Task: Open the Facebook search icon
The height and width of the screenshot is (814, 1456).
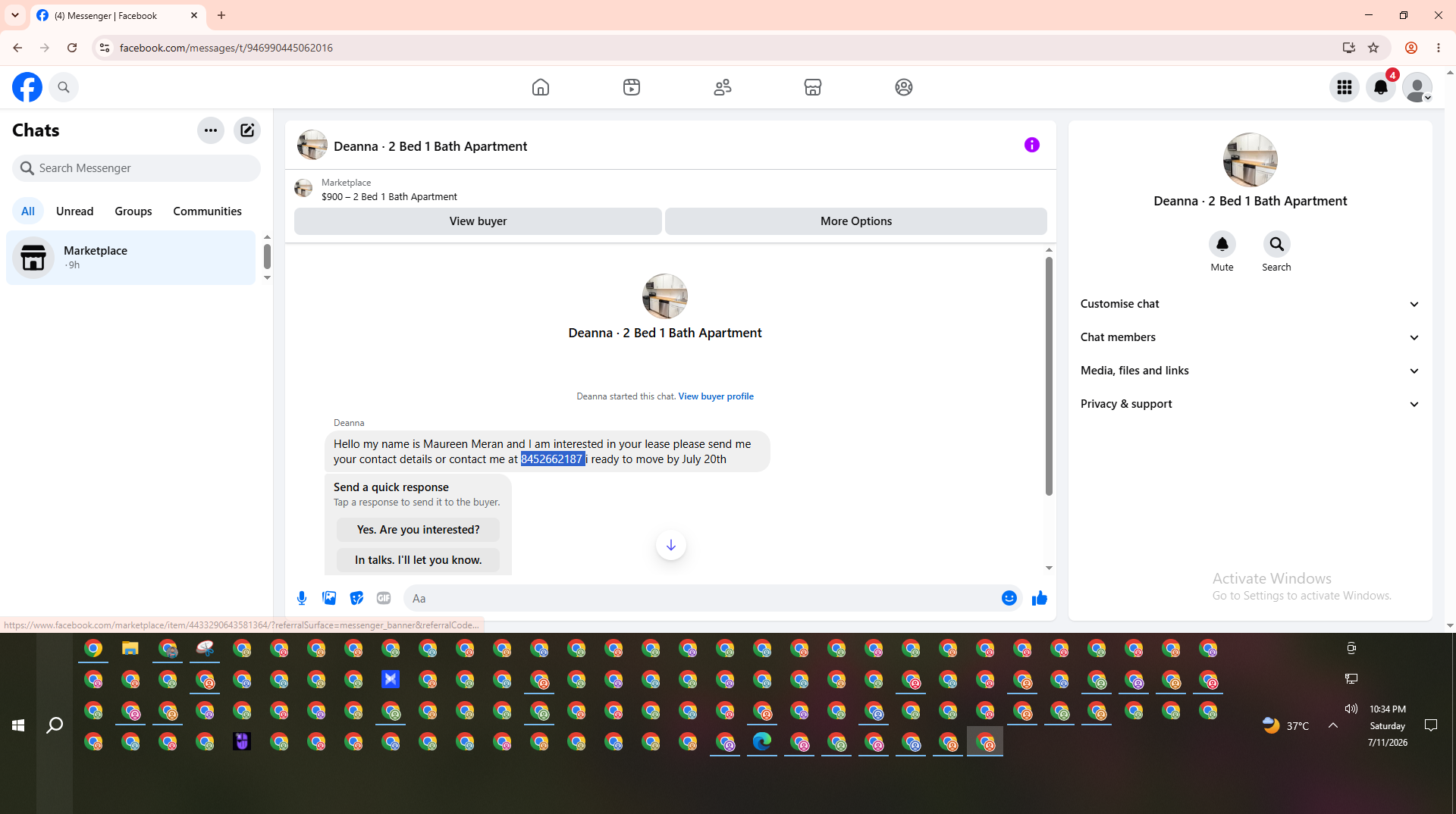Action: 64,87
